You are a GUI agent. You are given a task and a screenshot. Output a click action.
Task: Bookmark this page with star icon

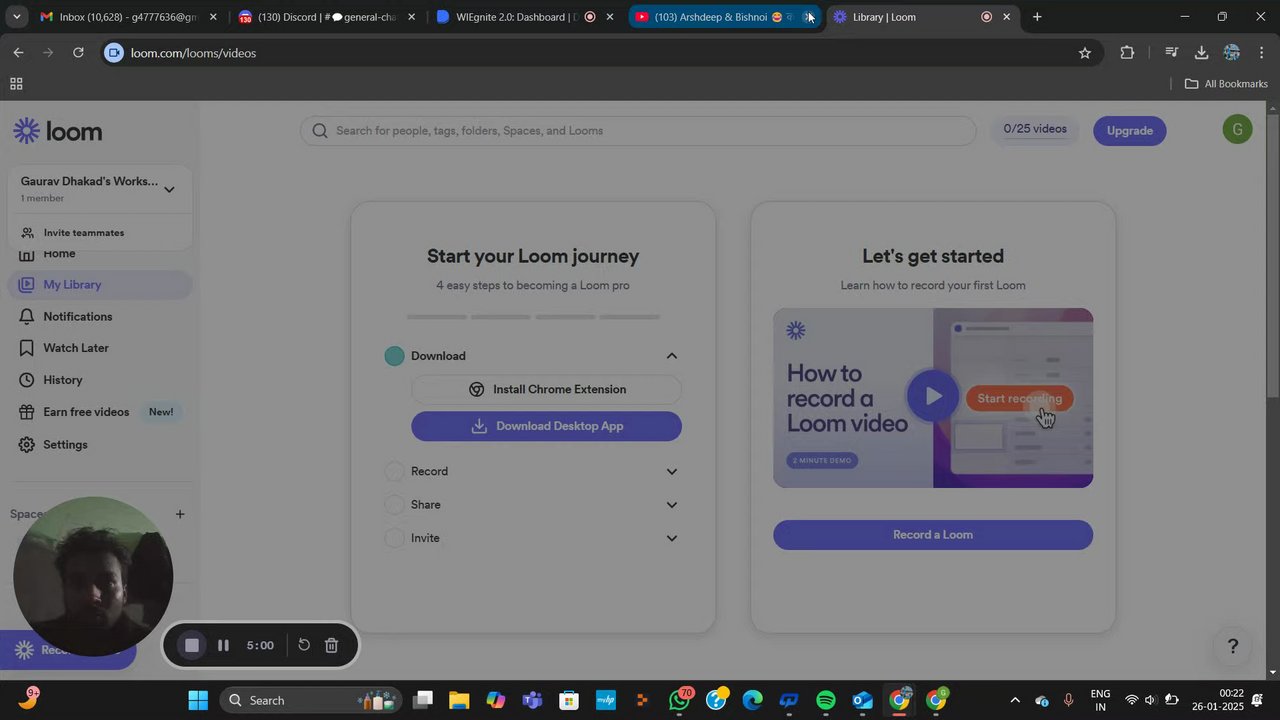point(1085,53)
